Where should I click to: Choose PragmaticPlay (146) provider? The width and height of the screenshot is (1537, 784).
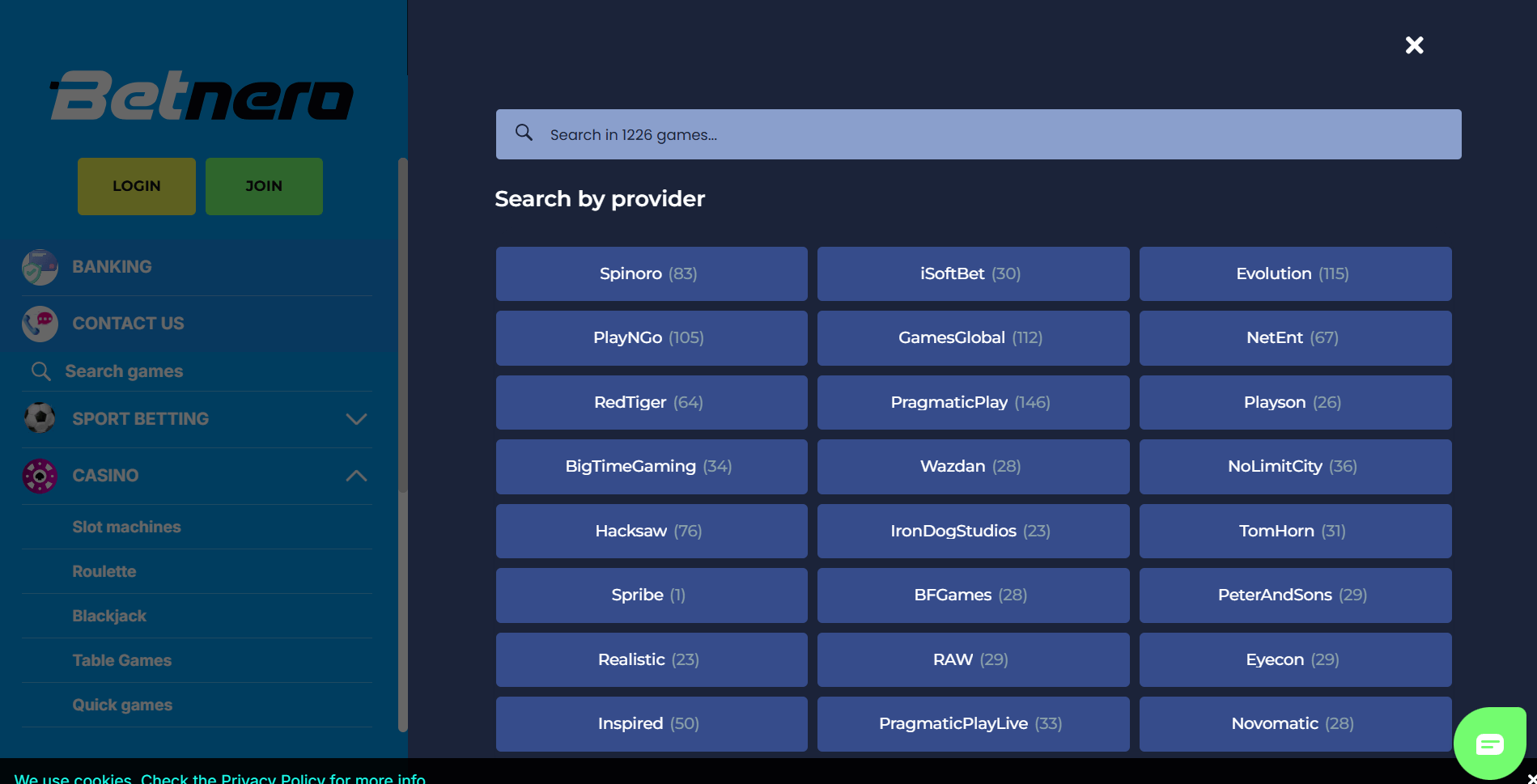[x=973, y=402]
